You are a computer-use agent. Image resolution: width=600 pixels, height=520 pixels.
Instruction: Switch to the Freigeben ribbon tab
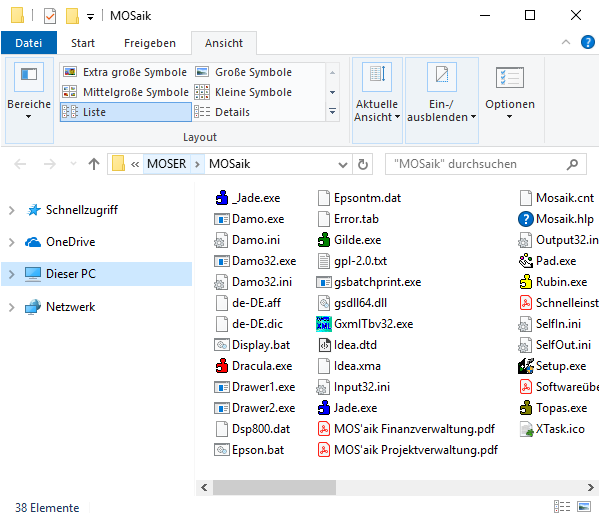pos(149,43)
